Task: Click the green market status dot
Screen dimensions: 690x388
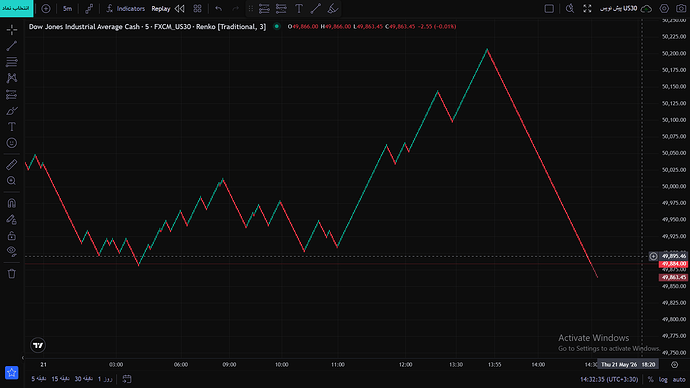Action: 277,26
